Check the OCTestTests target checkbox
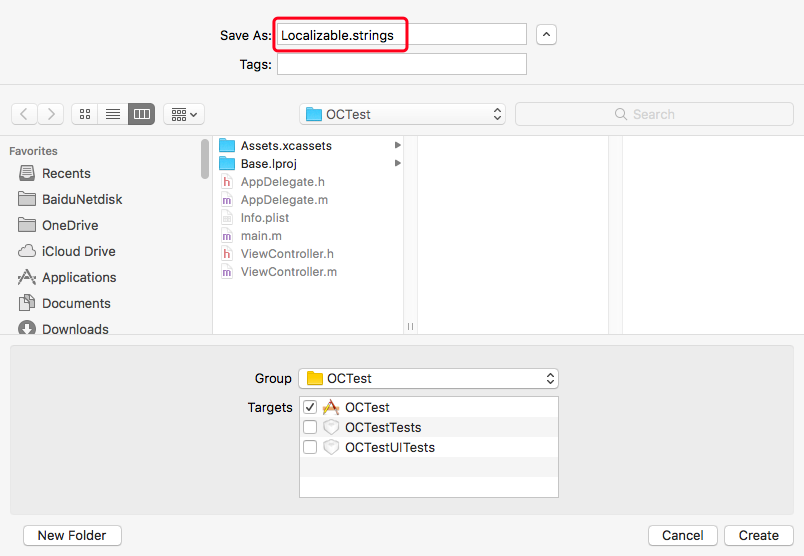 [x=310, y=427]
